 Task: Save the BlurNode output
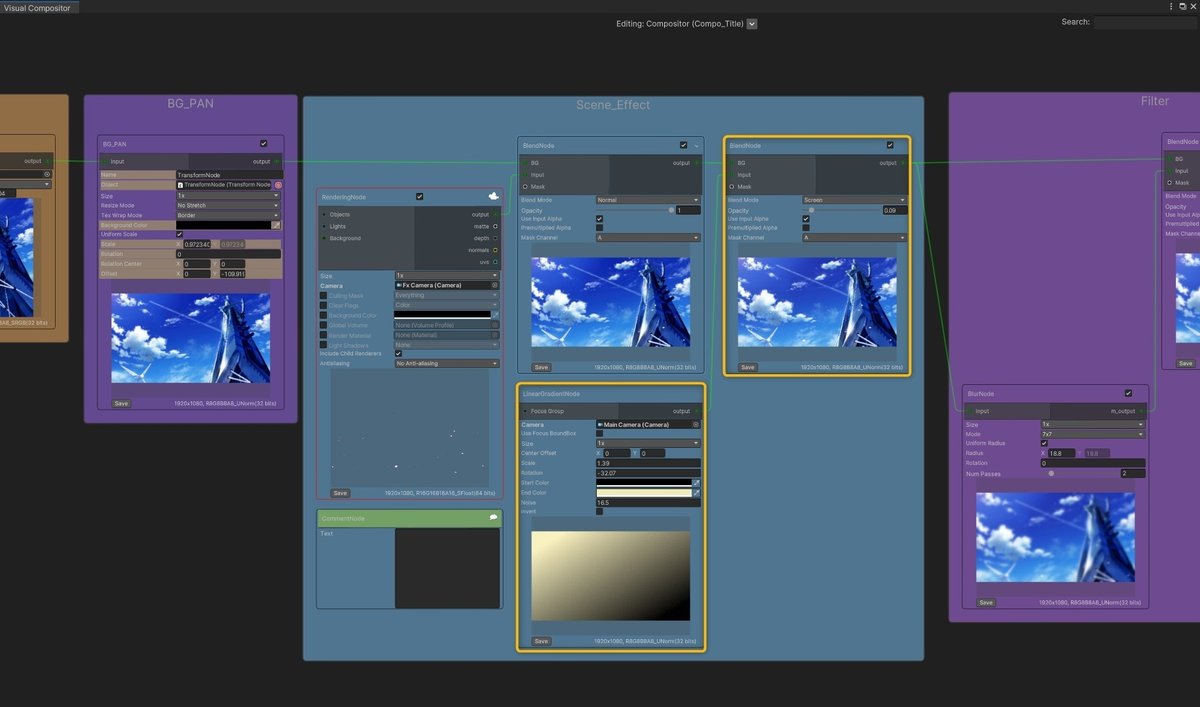[986, 603]
